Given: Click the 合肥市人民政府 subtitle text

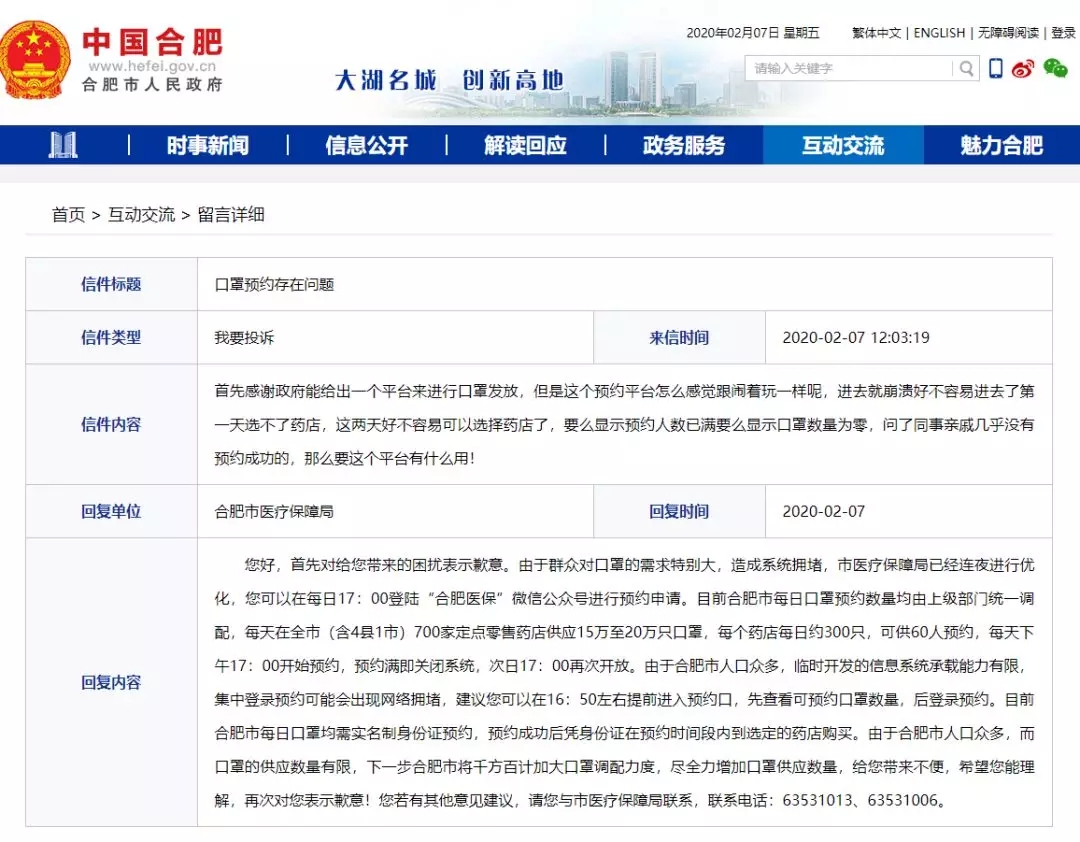Looking at the screenshot, I should 152,85.
